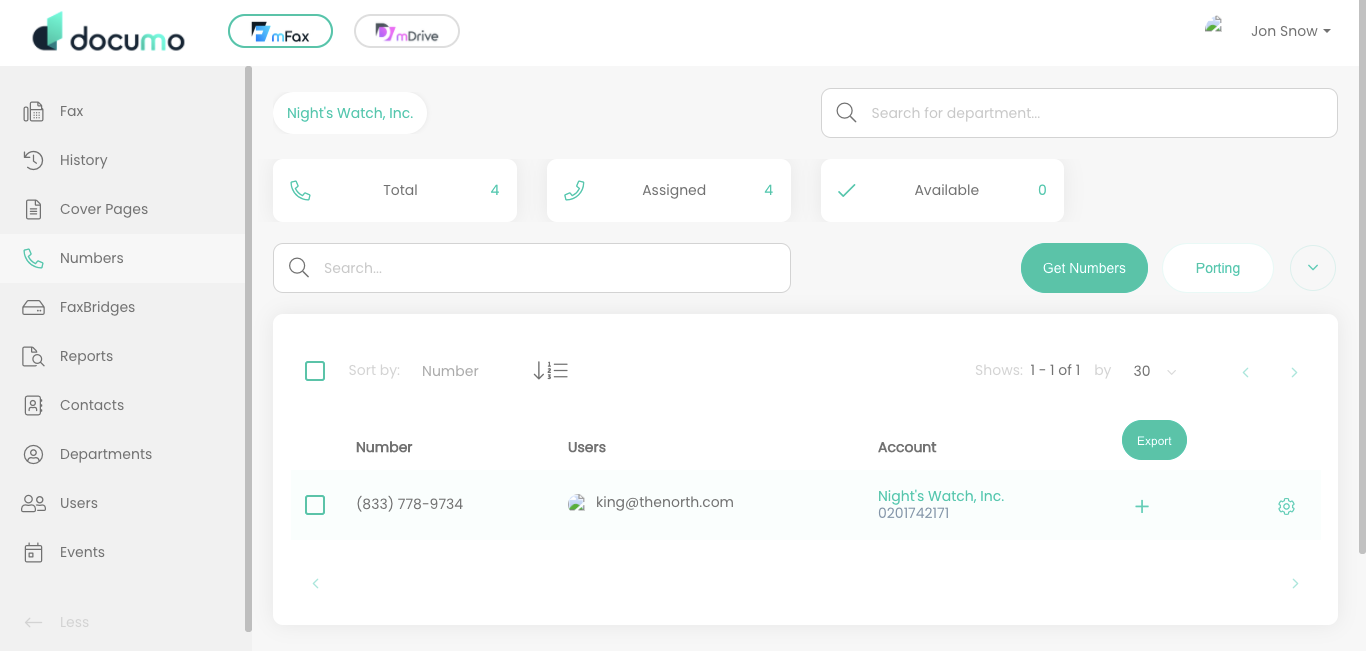Click the Export button
The image size is (1366, 651).
point(1154,441)
